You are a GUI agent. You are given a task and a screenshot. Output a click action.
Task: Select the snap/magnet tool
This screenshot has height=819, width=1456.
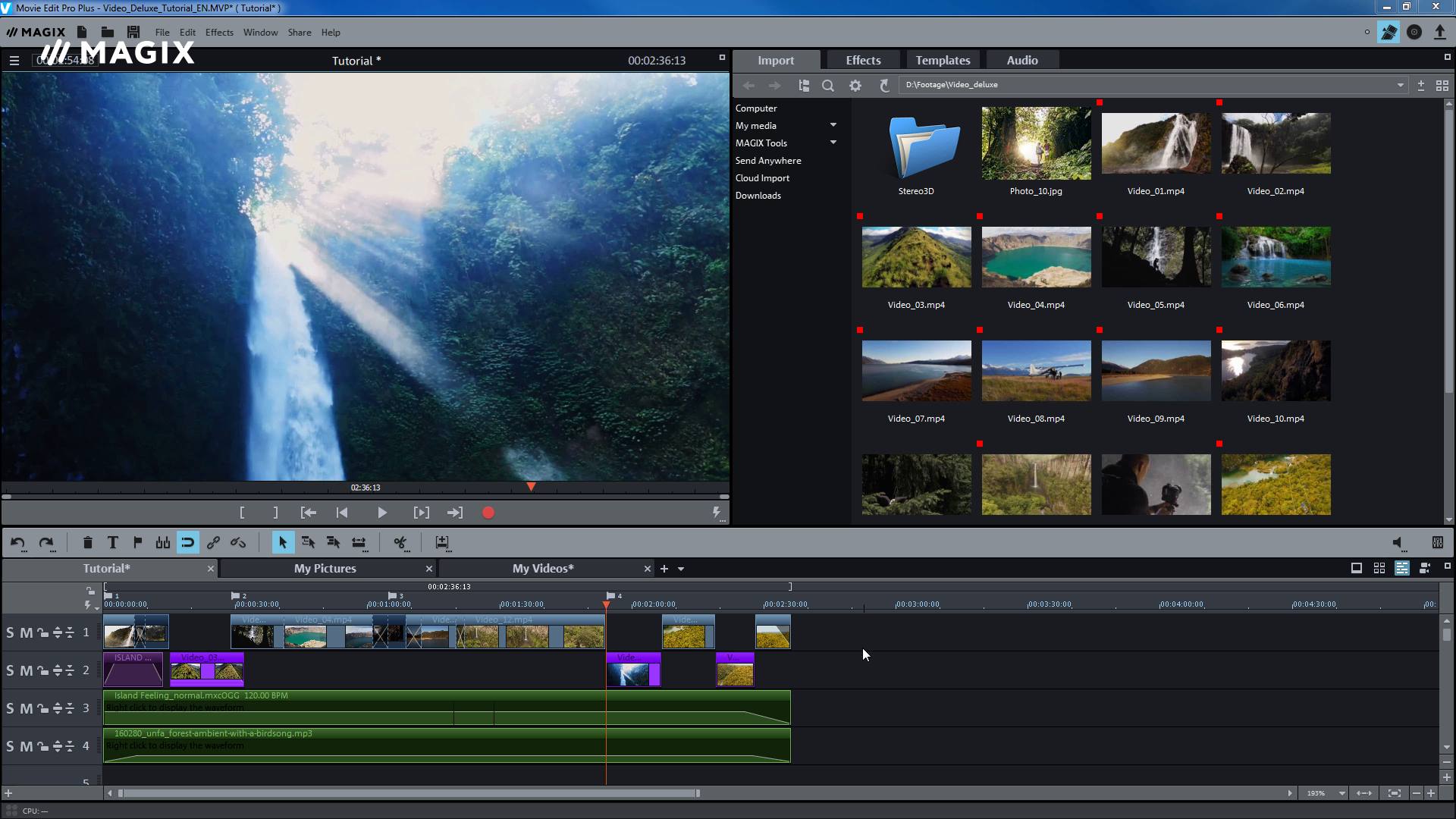187,542
